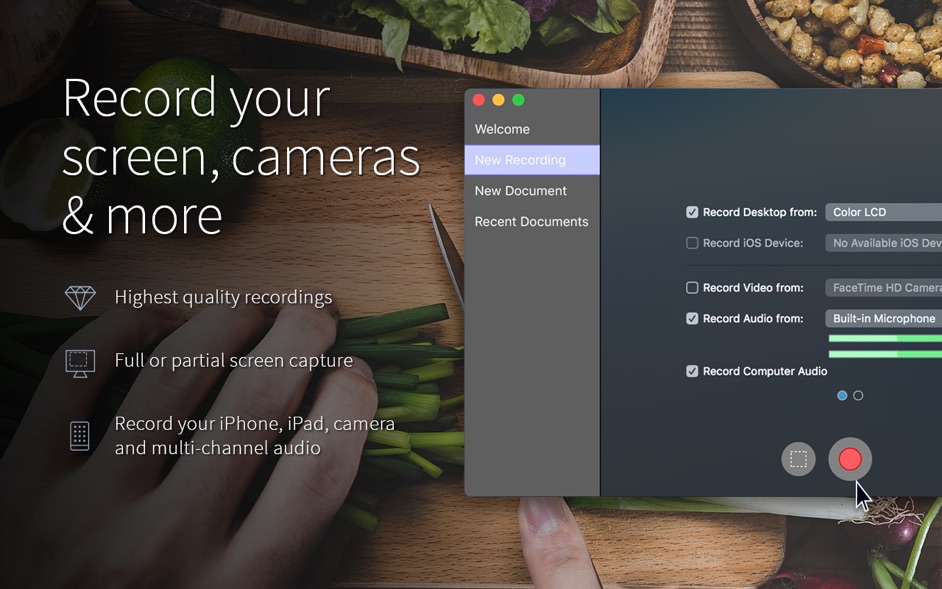Go to Recent Documents in sidebar

click(531, 222)
